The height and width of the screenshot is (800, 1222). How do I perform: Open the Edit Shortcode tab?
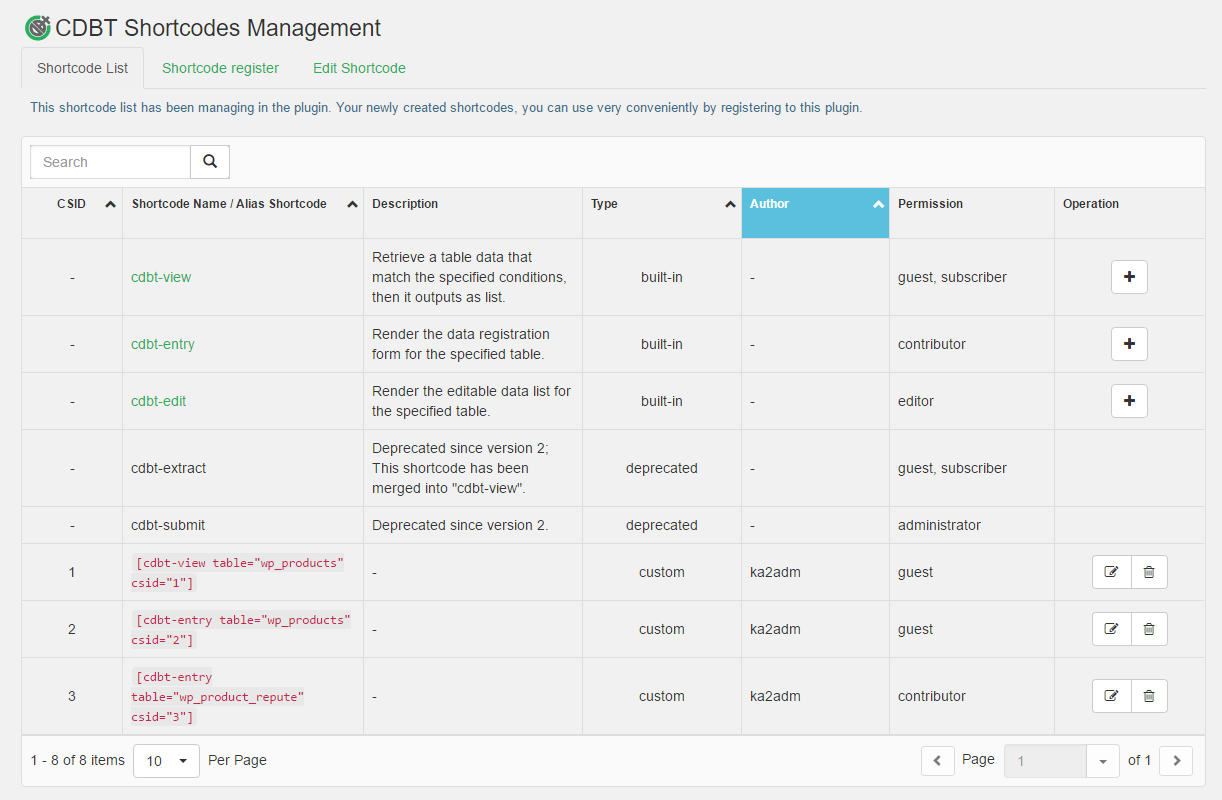[x=359, y=68]
